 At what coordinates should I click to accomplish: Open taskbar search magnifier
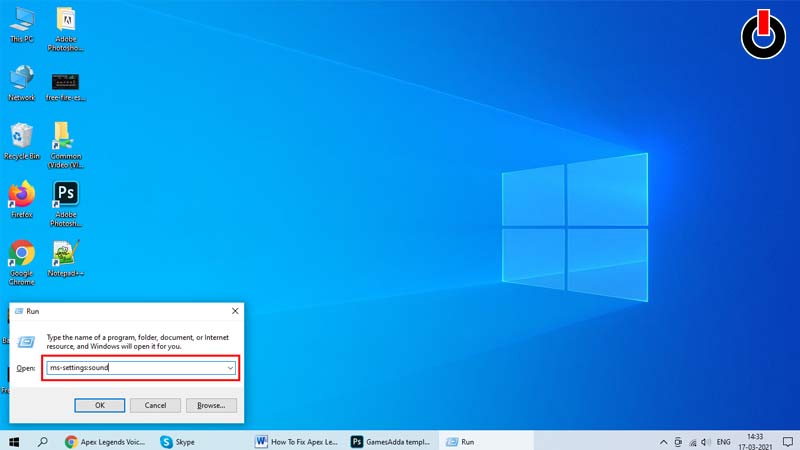[43, 441]
